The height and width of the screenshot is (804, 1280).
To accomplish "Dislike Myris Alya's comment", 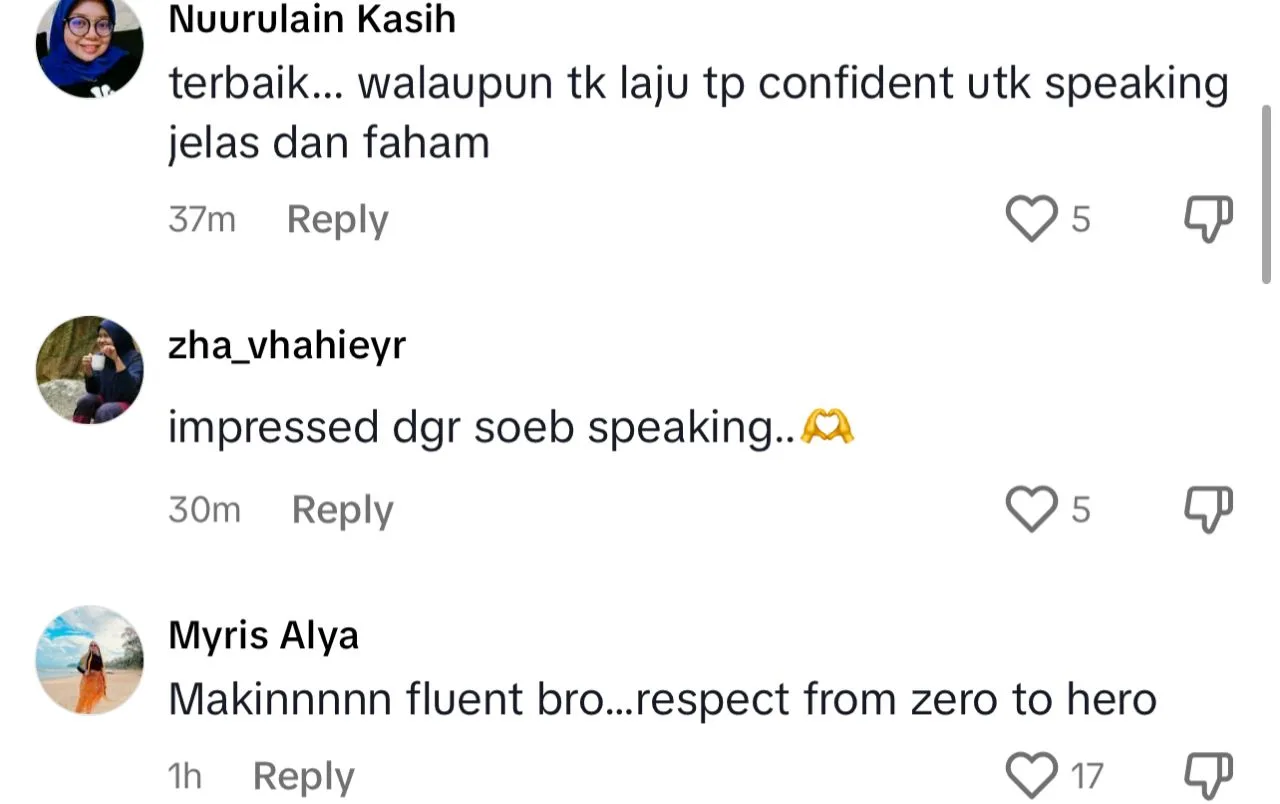I will 1208,776.
